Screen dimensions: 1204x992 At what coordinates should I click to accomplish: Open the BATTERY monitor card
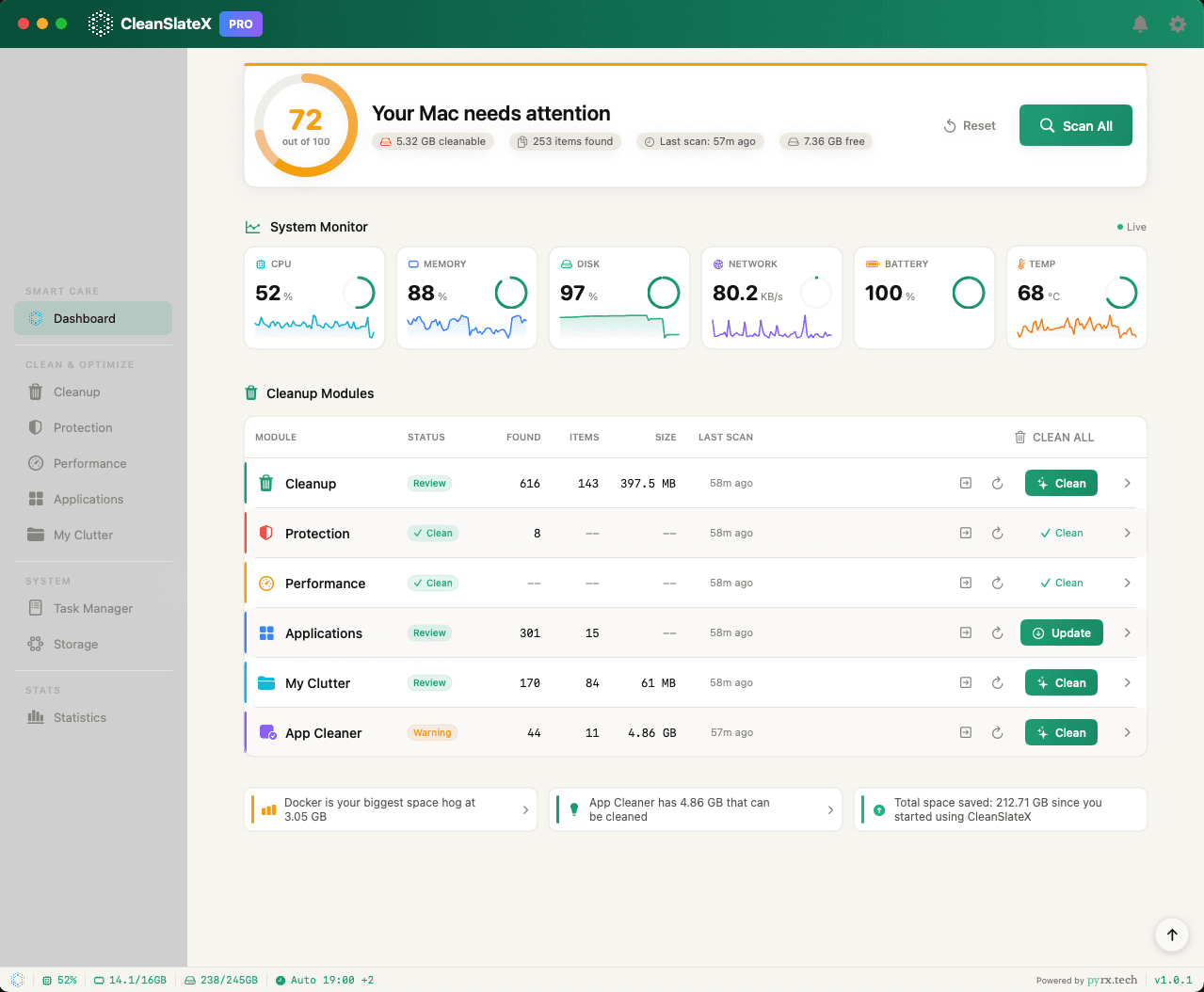[924, 297]
